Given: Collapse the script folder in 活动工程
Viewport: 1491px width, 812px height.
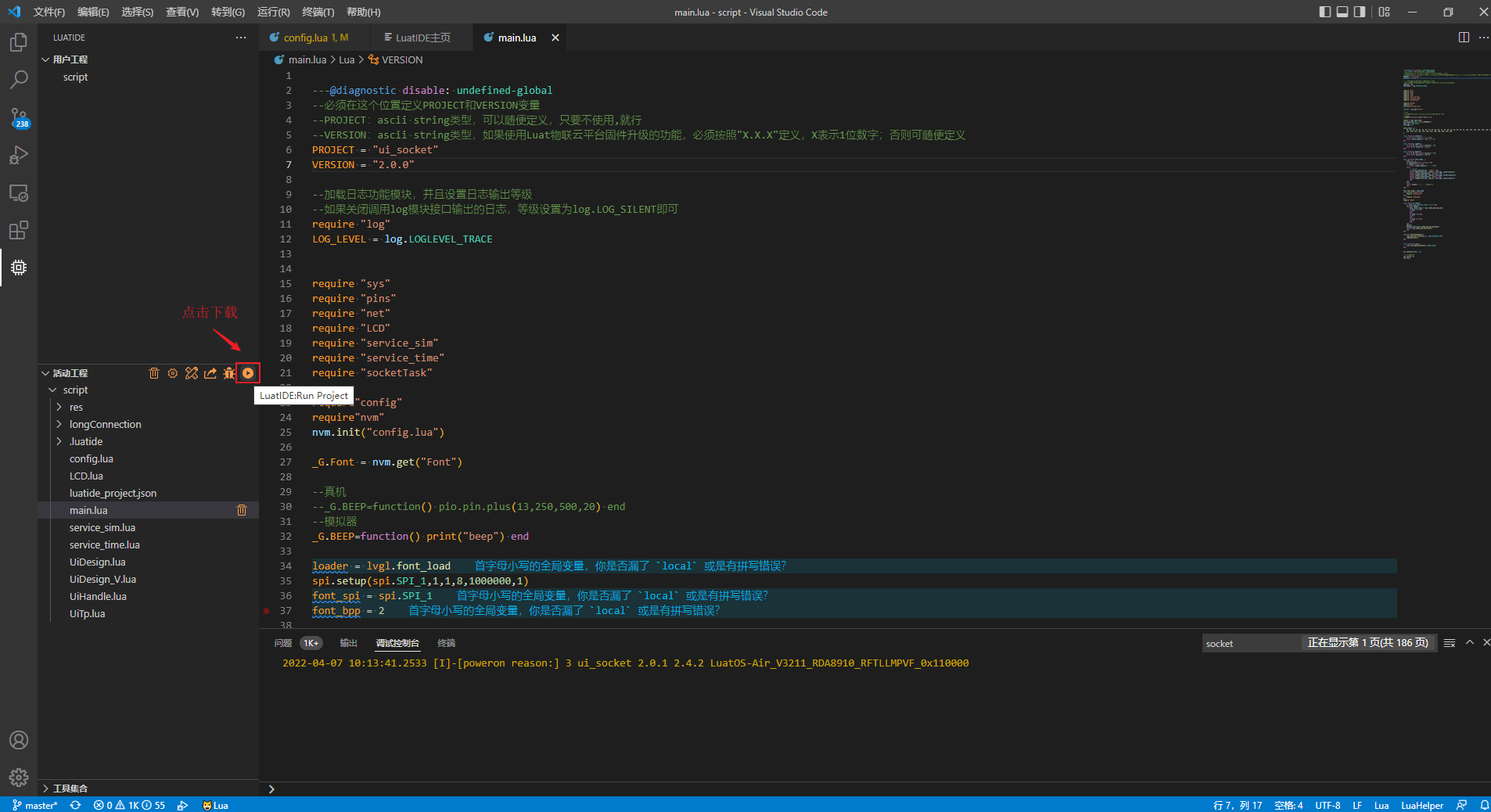Looking at the screenshot, I should (x=53, y=390).
